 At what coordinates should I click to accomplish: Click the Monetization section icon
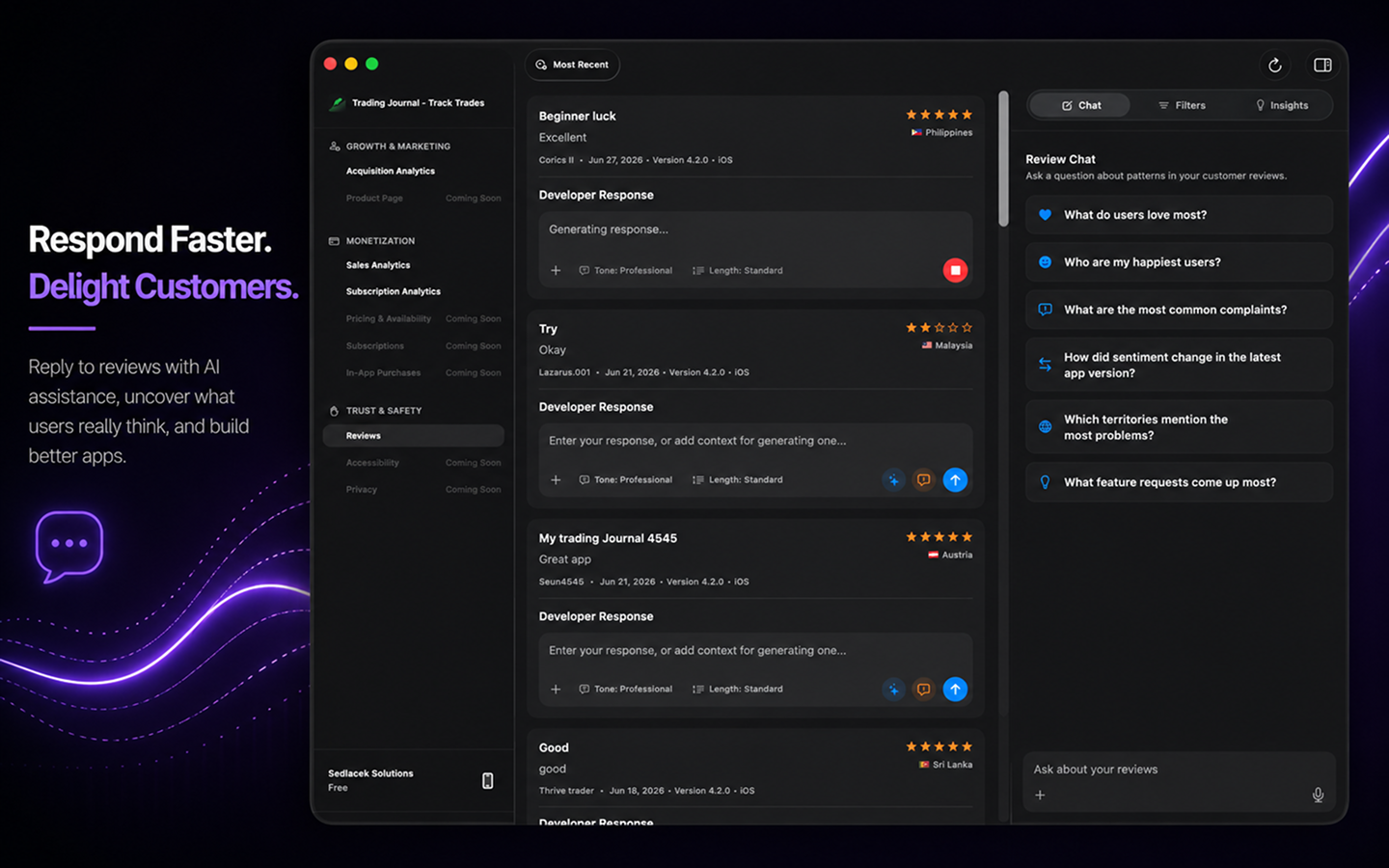(334, 241)
